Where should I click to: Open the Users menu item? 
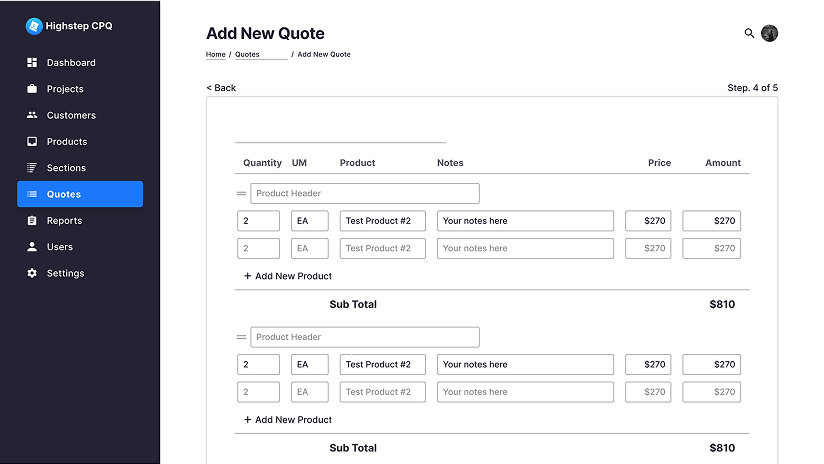(59, 247)
